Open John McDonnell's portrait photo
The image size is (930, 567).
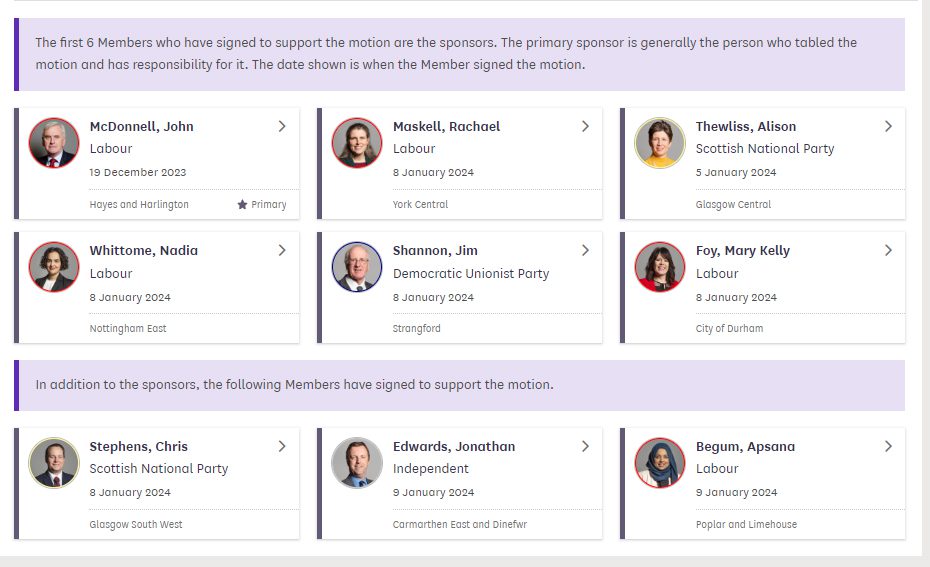(x=54, y=142)
